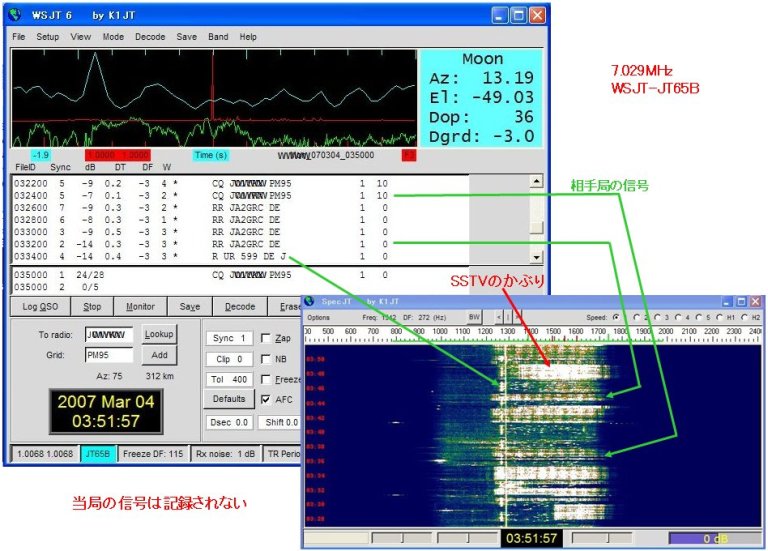Click the BW button in SpecJT

click(474, 317)
